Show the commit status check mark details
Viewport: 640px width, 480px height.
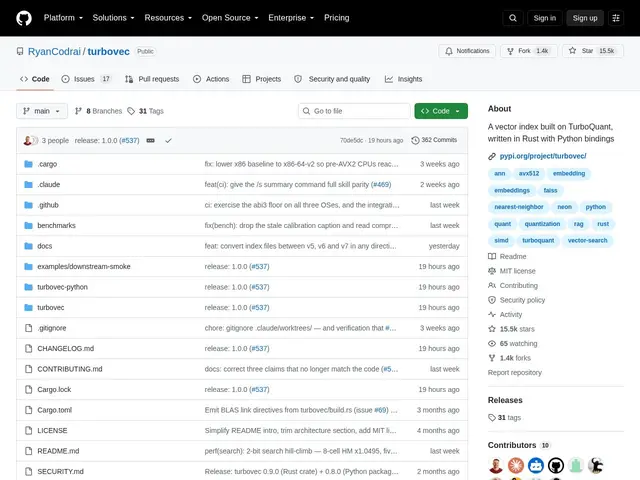(x=168, y=140)
